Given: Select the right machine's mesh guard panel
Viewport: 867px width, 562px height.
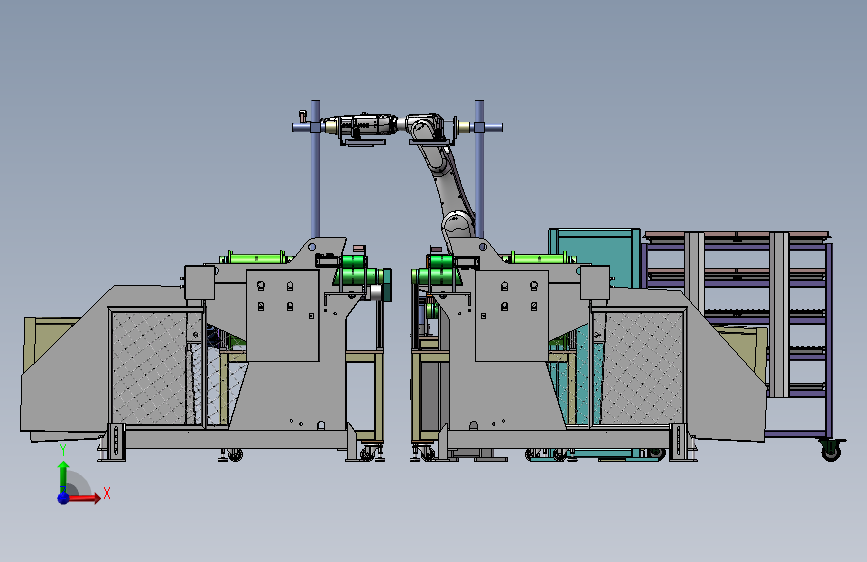Looking at the screenshot, I should [x=641, y=368].
